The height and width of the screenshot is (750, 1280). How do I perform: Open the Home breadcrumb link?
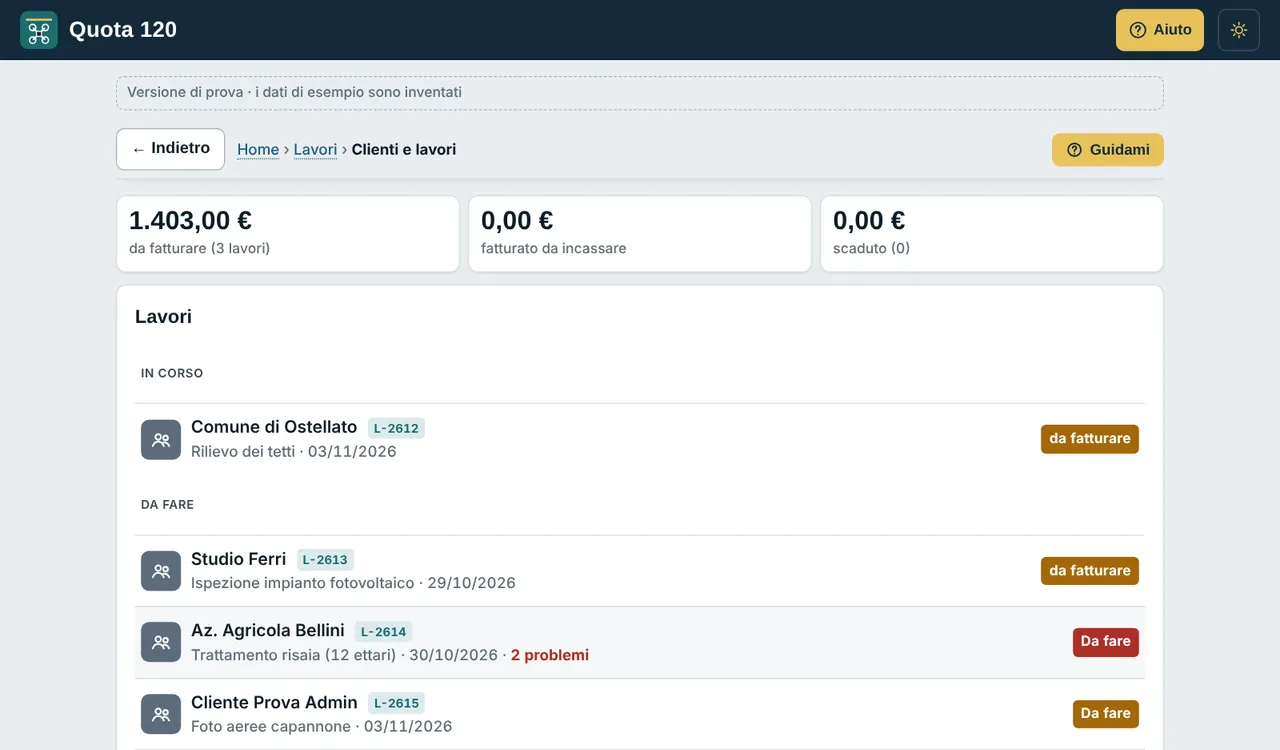click(258, 150)
